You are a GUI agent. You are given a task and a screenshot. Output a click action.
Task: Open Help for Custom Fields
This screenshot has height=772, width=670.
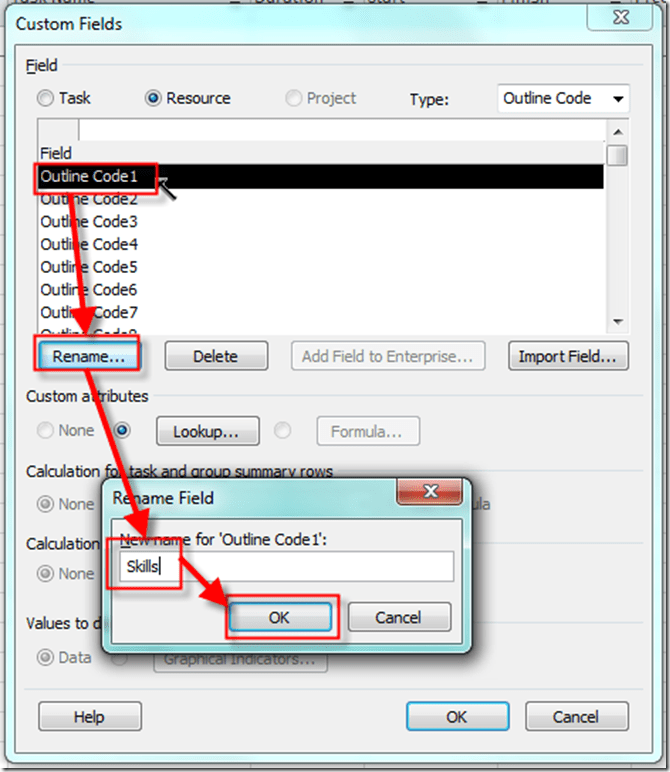click(x=89, y=716)
